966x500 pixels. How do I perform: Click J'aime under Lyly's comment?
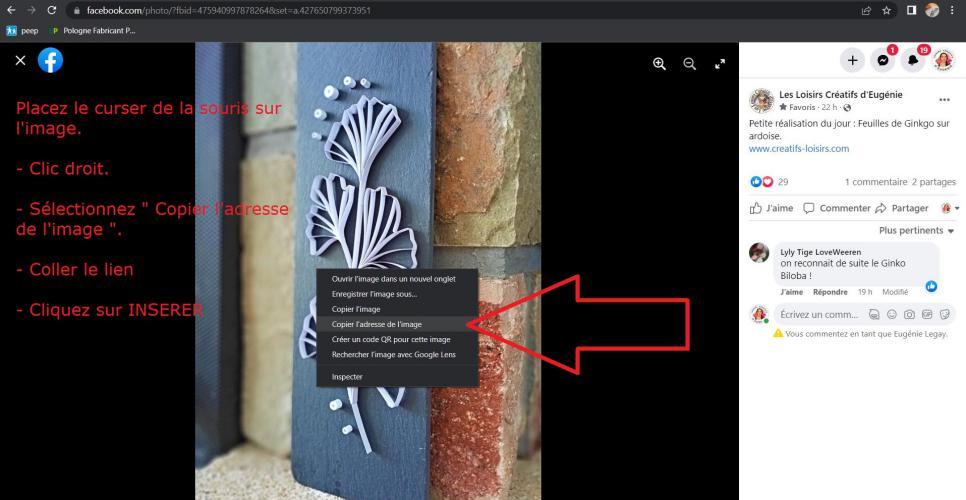(x=792, y=292)
